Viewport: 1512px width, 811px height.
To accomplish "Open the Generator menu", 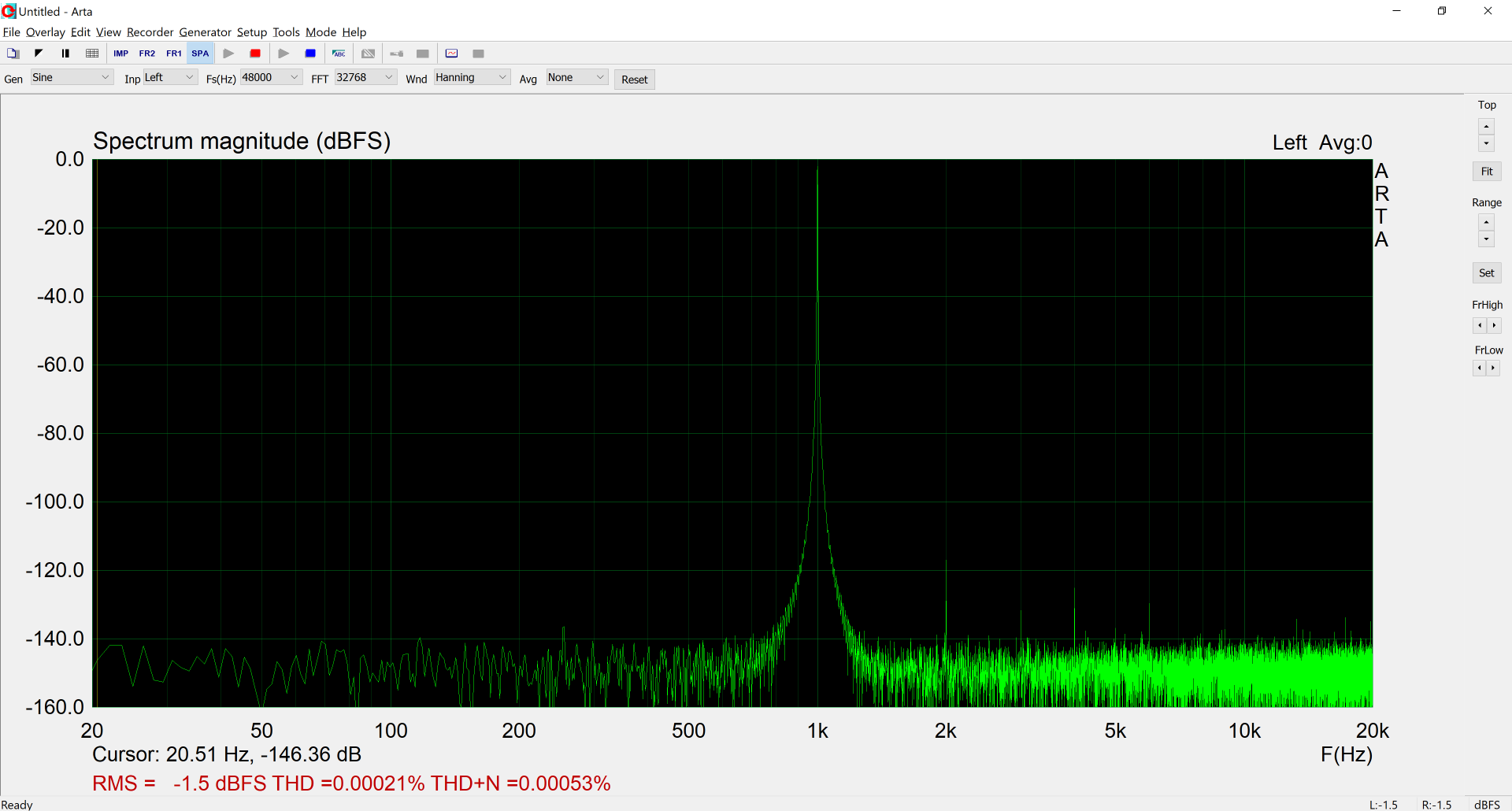I will coord(205,32).
